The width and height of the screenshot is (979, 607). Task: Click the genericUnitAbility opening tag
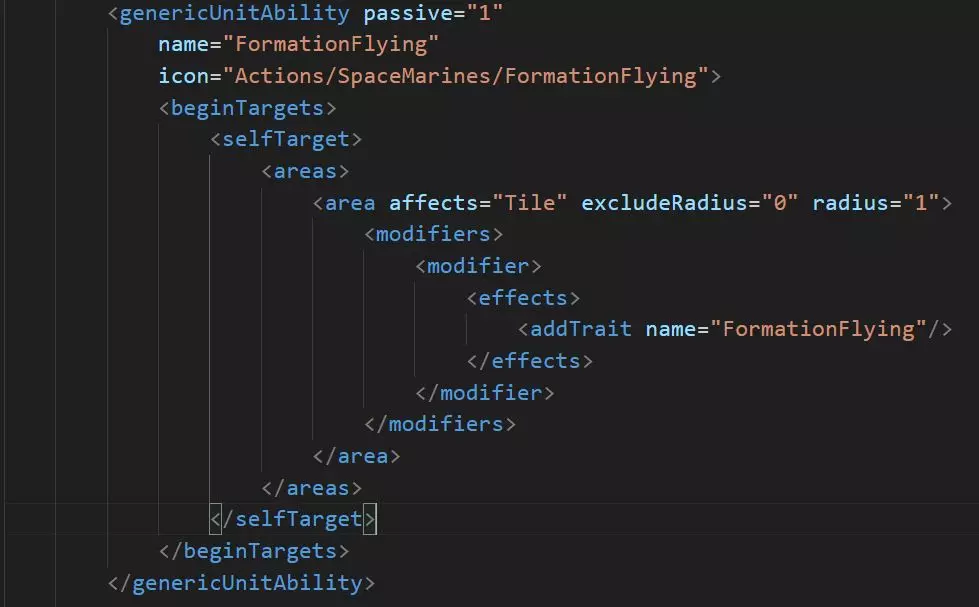tap(229, 14)
